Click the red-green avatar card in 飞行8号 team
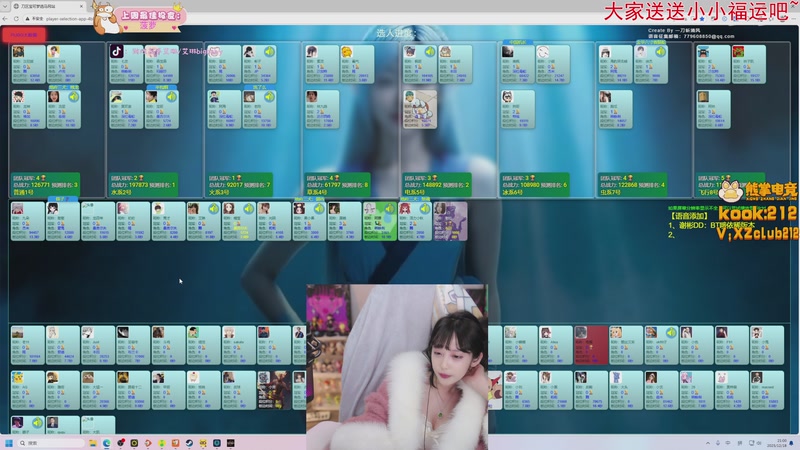 [749, 64]
